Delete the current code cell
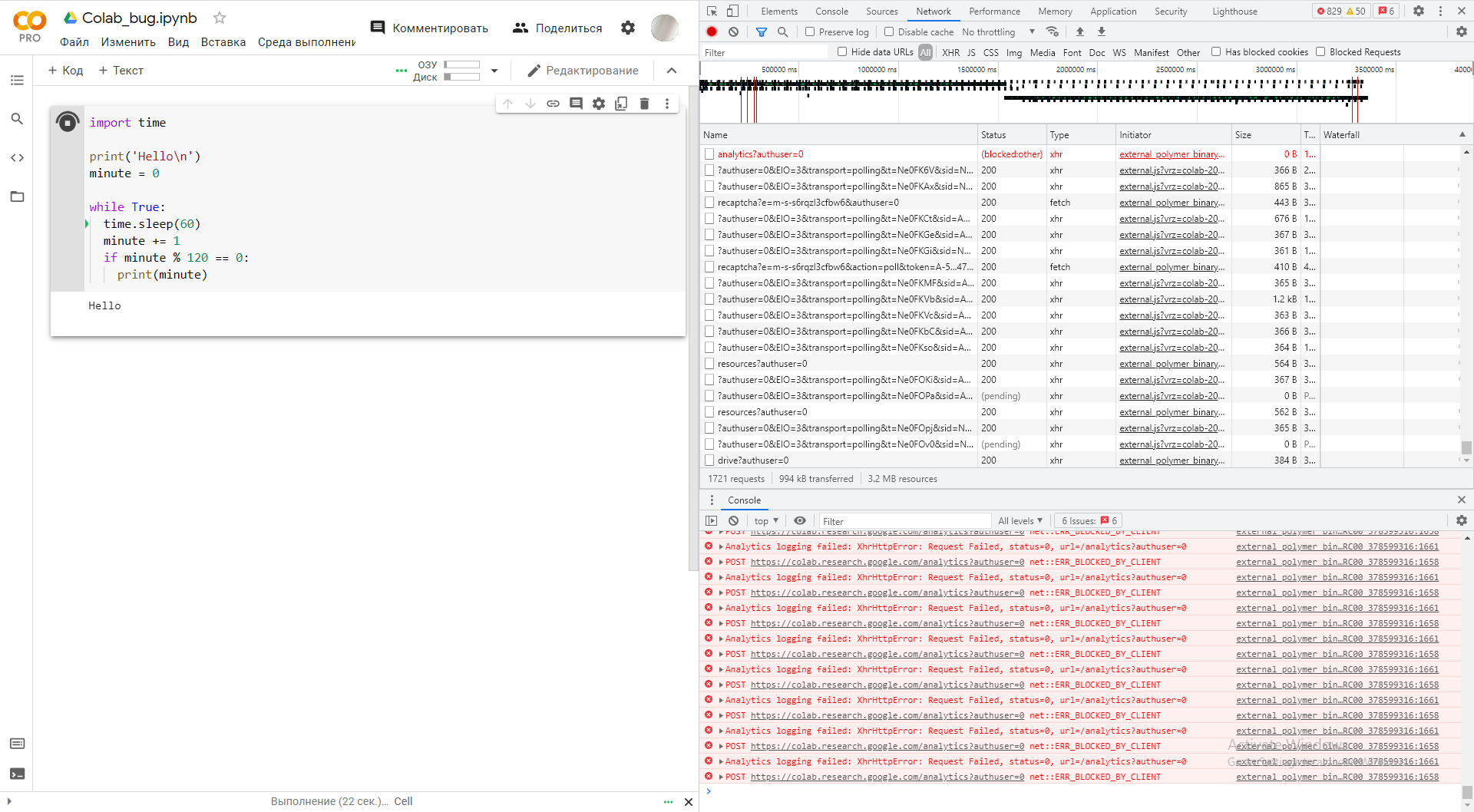This screenshot has width=1474, height=812. pos(644,104)
